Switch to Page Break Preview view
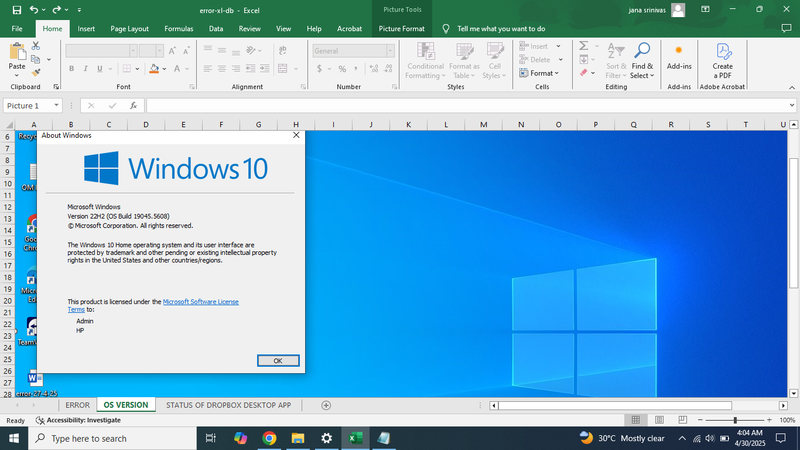Image resolution: width=800 pixels, height=450 pixels. point(683,421)
